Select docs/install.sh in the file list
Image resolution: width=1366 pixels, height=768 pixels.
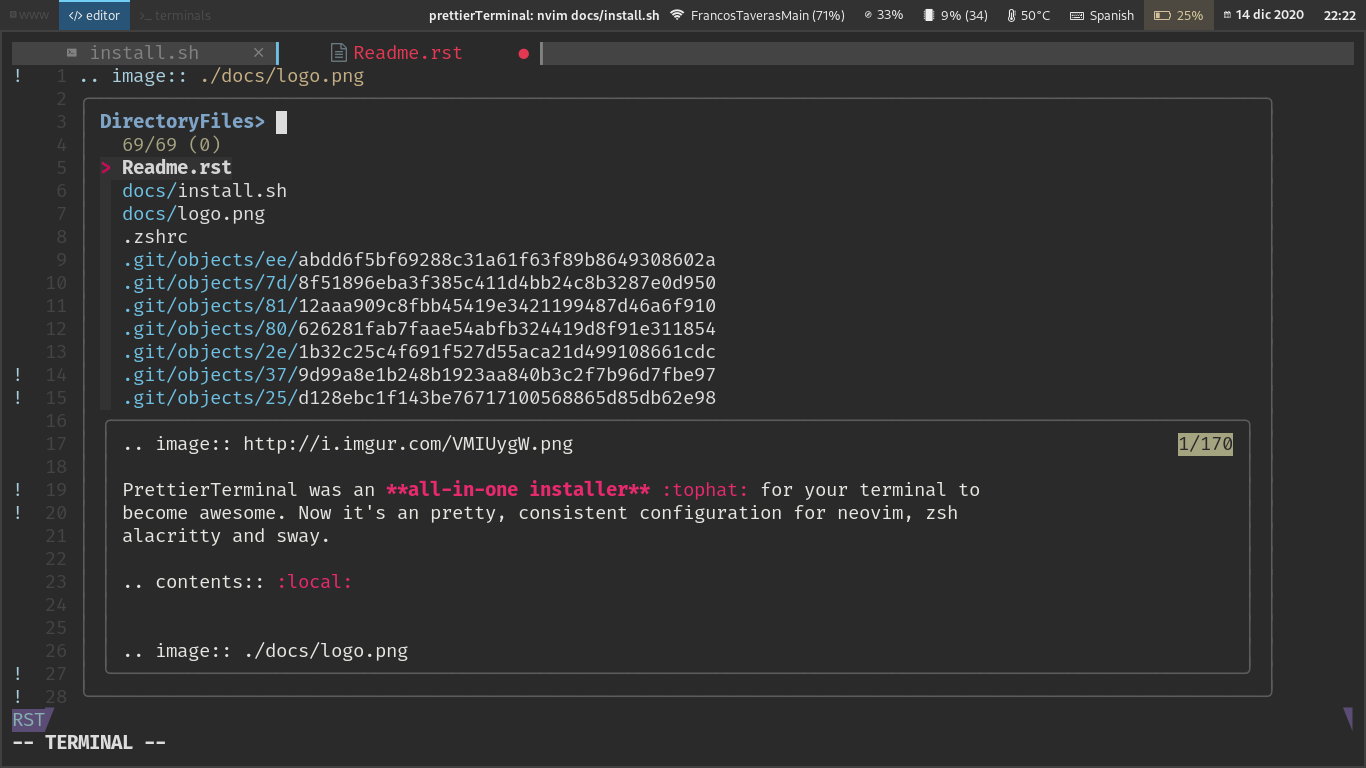tap(205, 191)
